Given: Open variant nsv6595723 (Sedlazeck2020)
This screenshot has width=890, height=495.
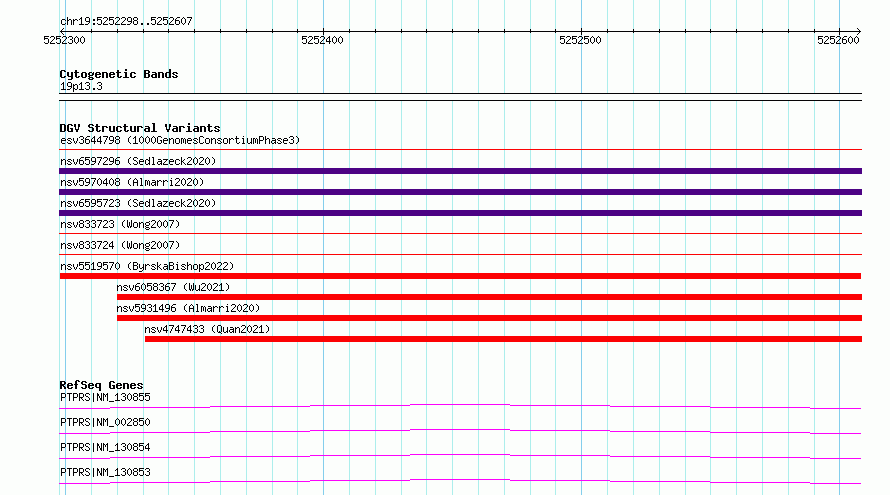Looking at the screenshot, I should 138,203.
